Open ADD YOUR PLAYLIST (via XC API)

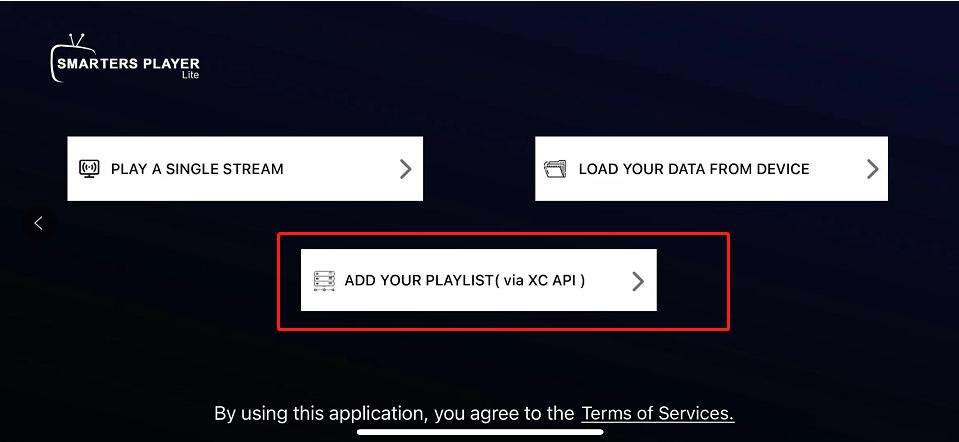click(464, 280)
